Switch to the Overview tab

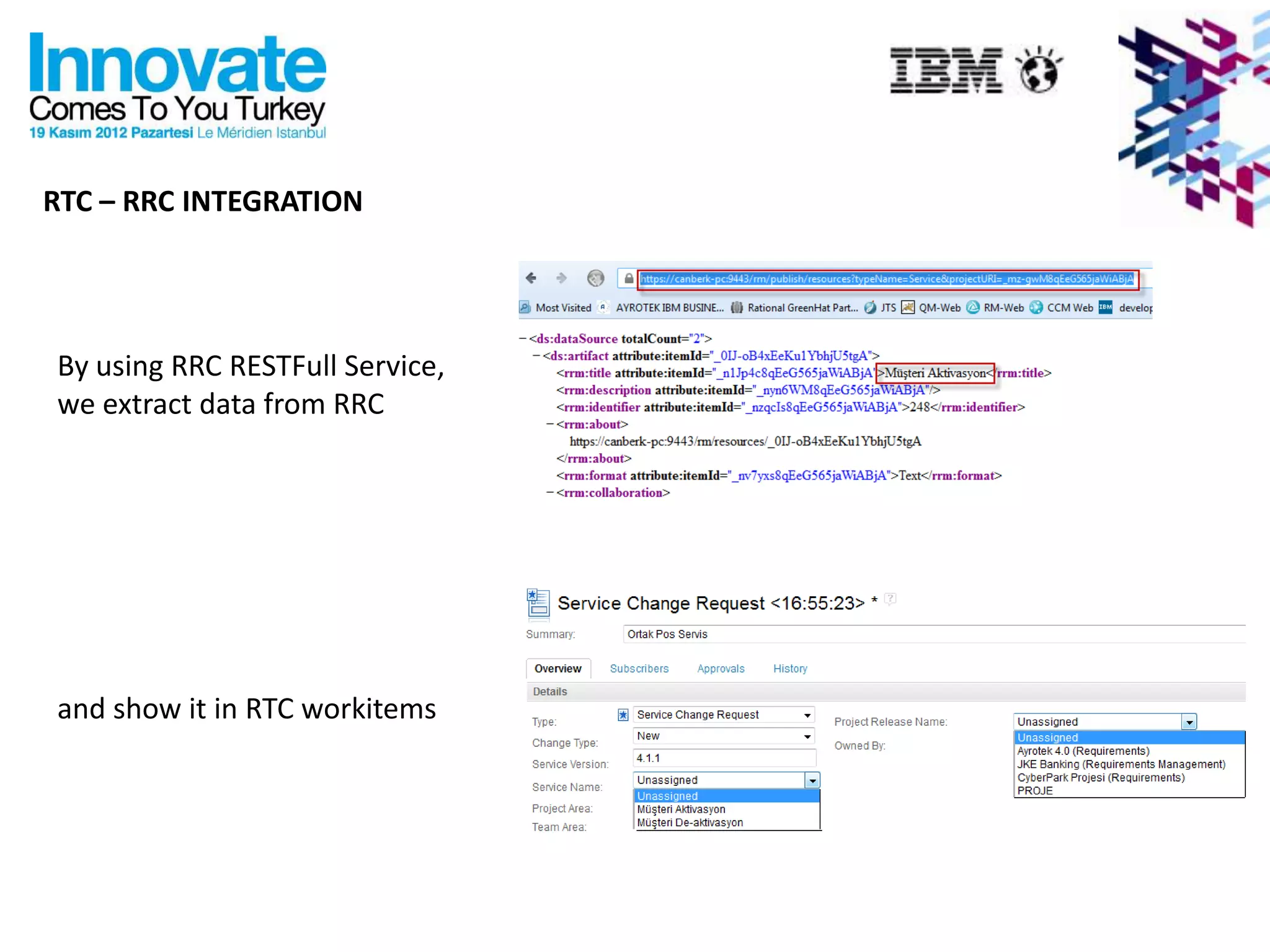(558, 669)
